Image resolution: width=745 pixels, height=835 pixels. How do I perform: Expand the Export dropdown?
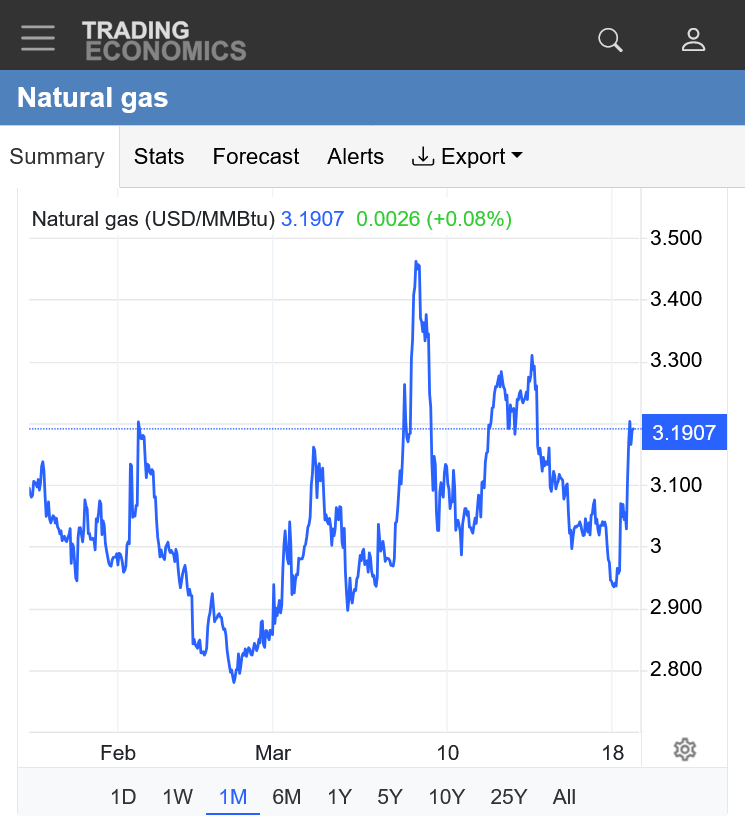[x=468, y=157]
